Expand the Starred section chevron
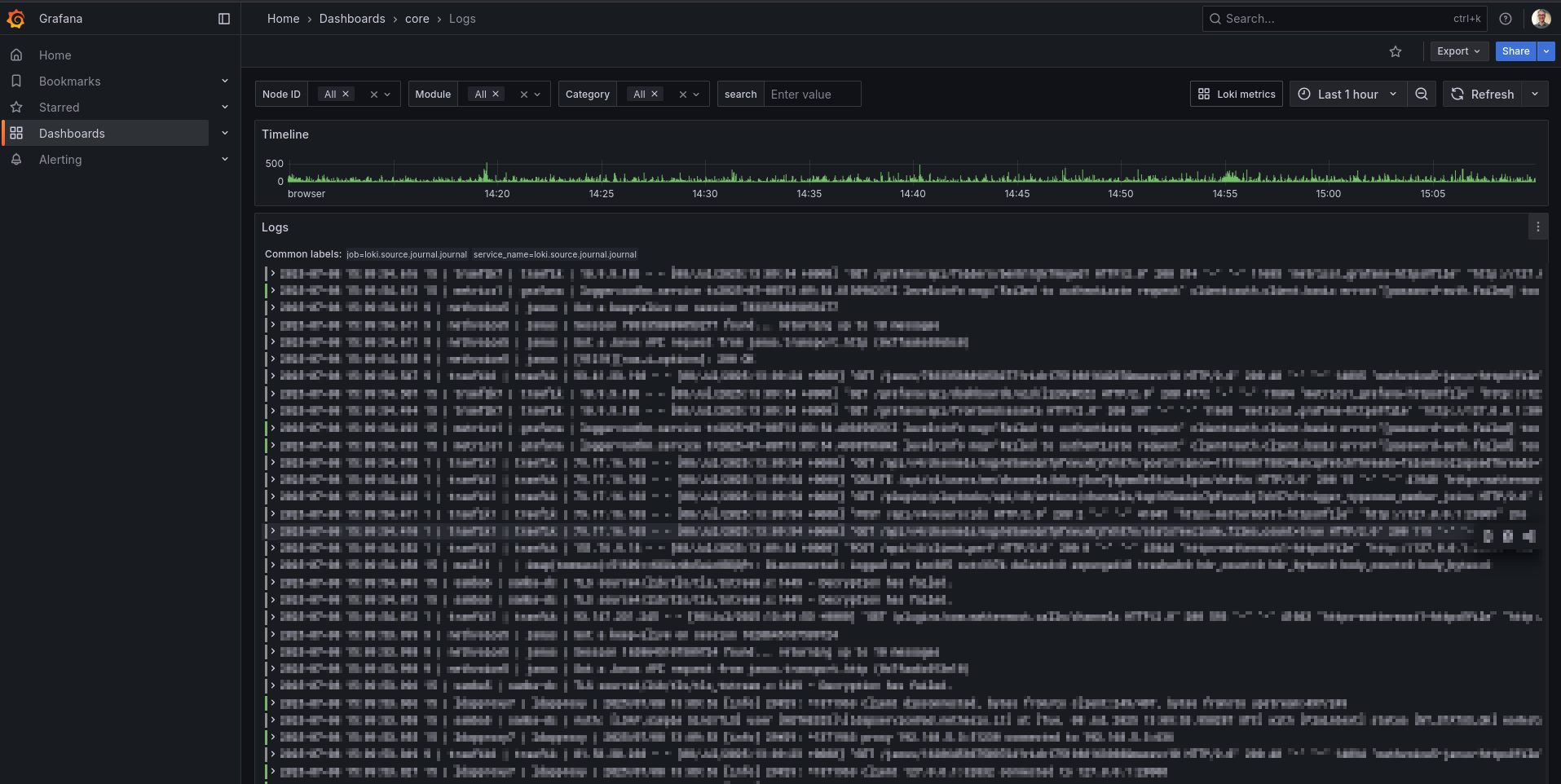The image size is (1561, 784). point(225,108)
